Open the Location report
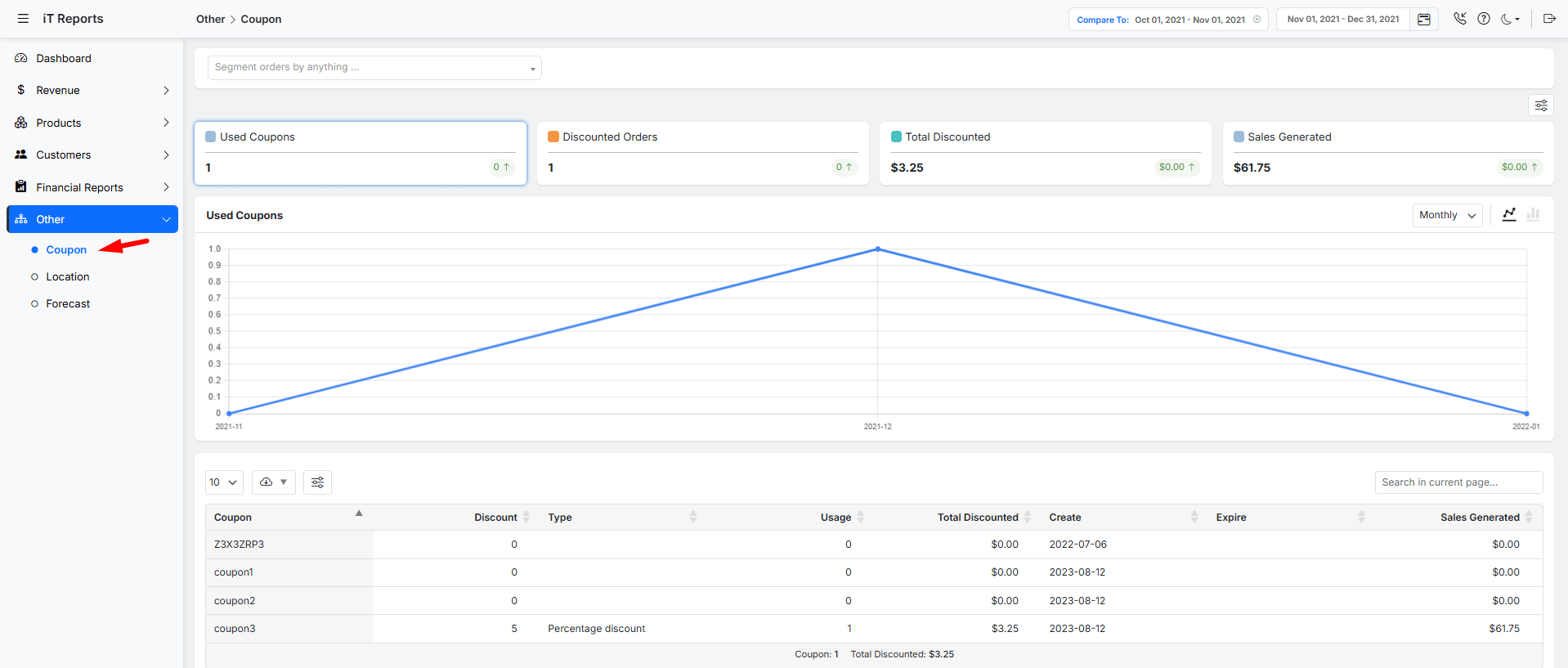This screenshot has height=668, width=1568. point(68,277)
